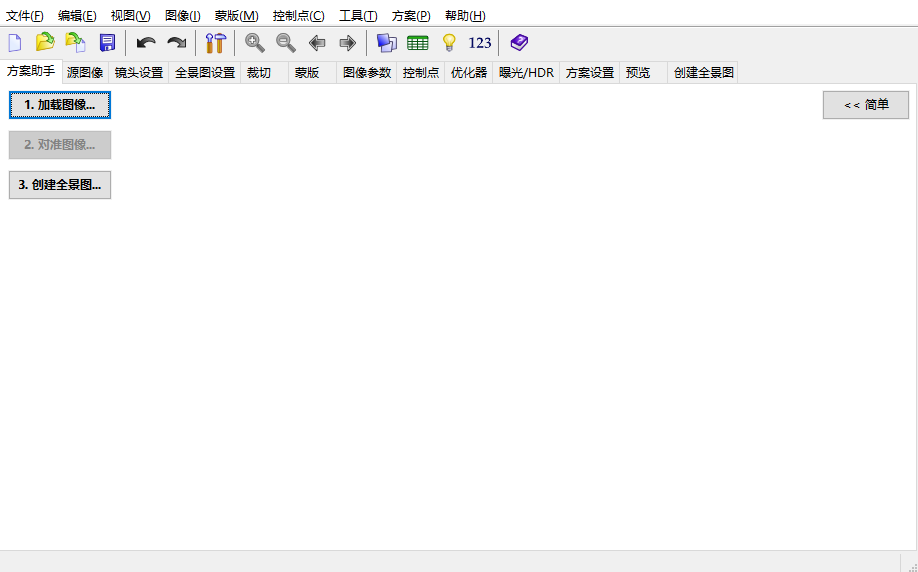Click the New project toolbar icon

tap(15, 42)
